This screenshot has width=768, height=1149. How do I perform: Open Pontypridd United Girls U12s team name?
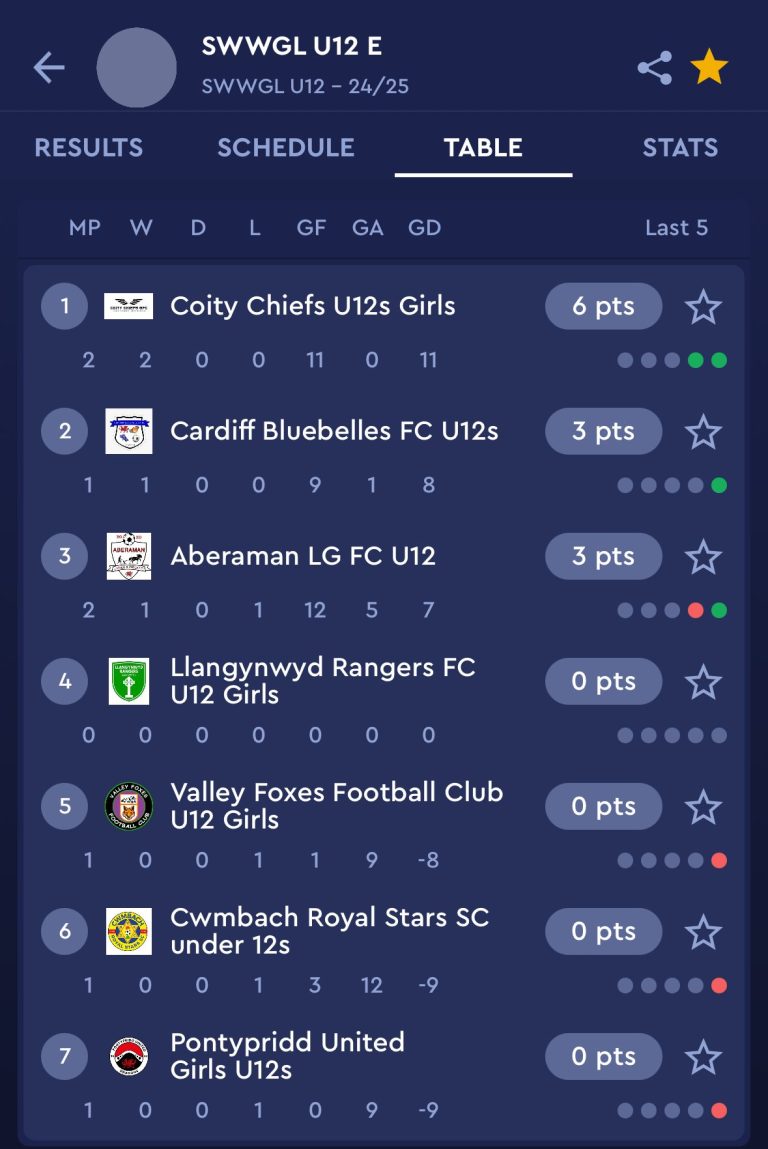[x=287, y=1056]
